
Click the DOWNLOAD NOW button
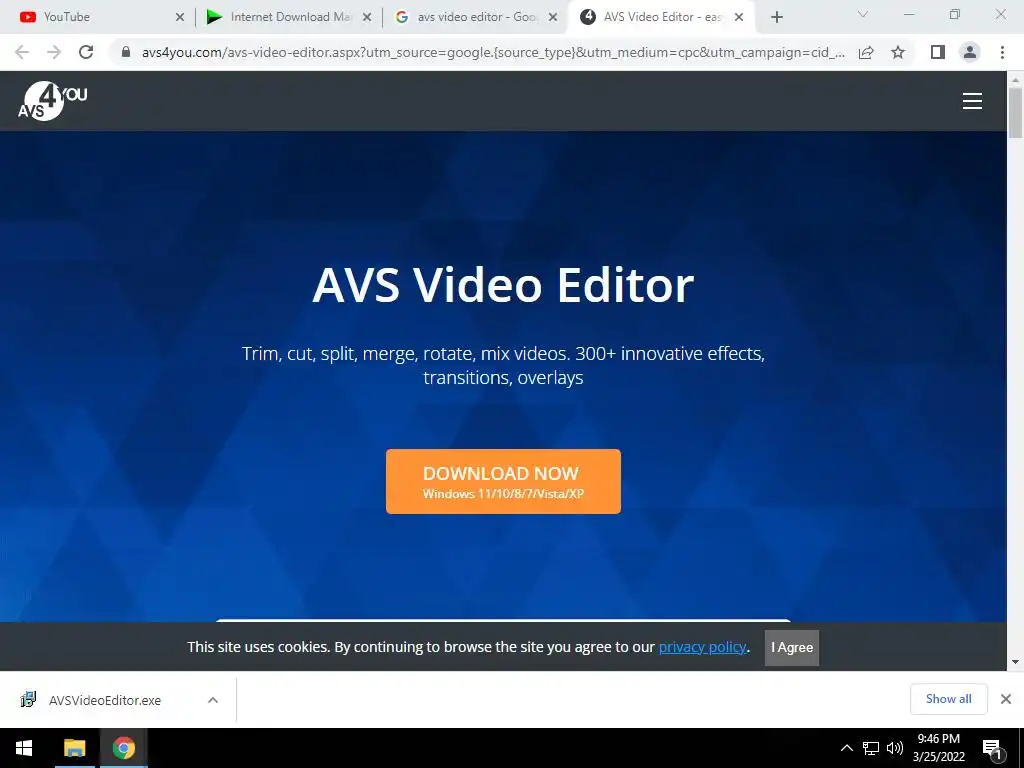[x=503, y=481]
